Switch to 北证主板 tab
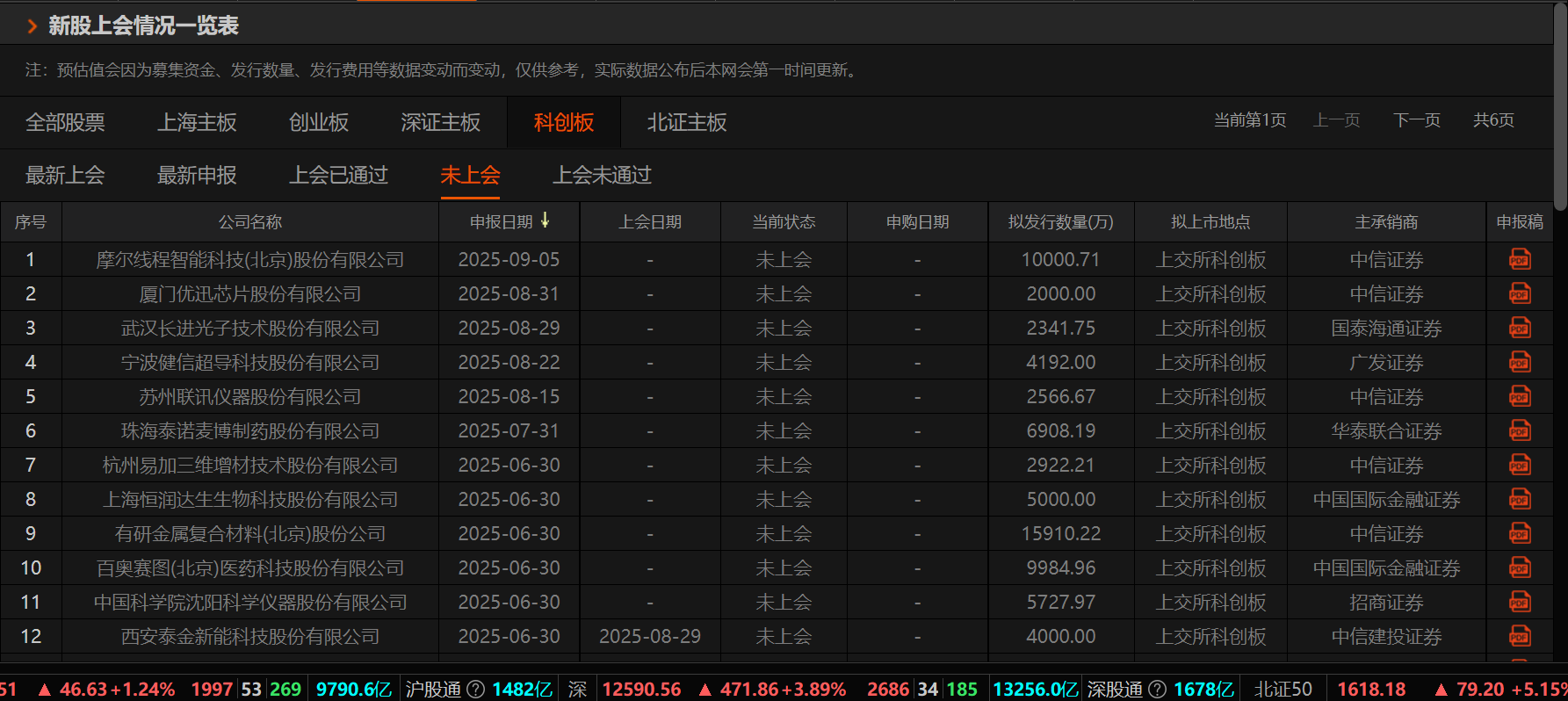The height and width of the screenshot is (701, 1568). click(687, 122)
